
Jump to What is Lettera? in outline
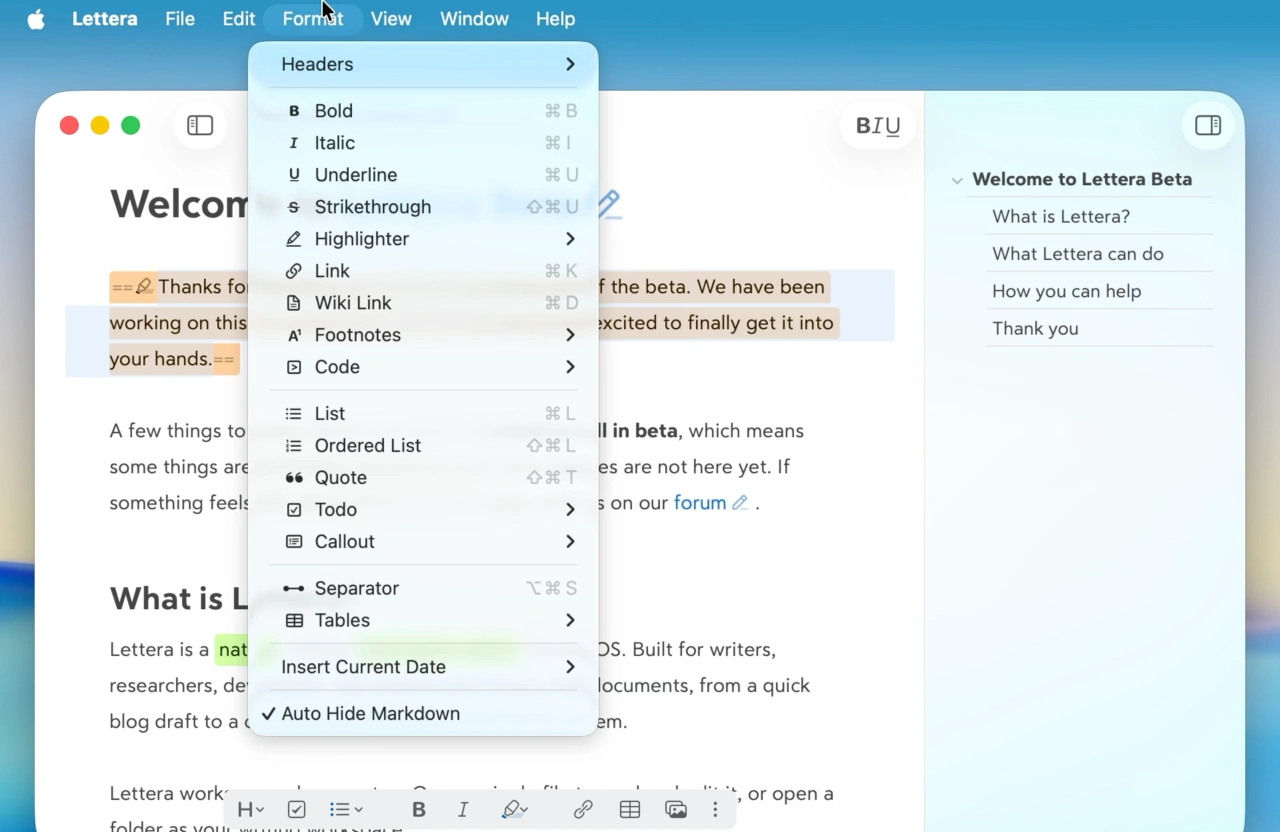1061,216
